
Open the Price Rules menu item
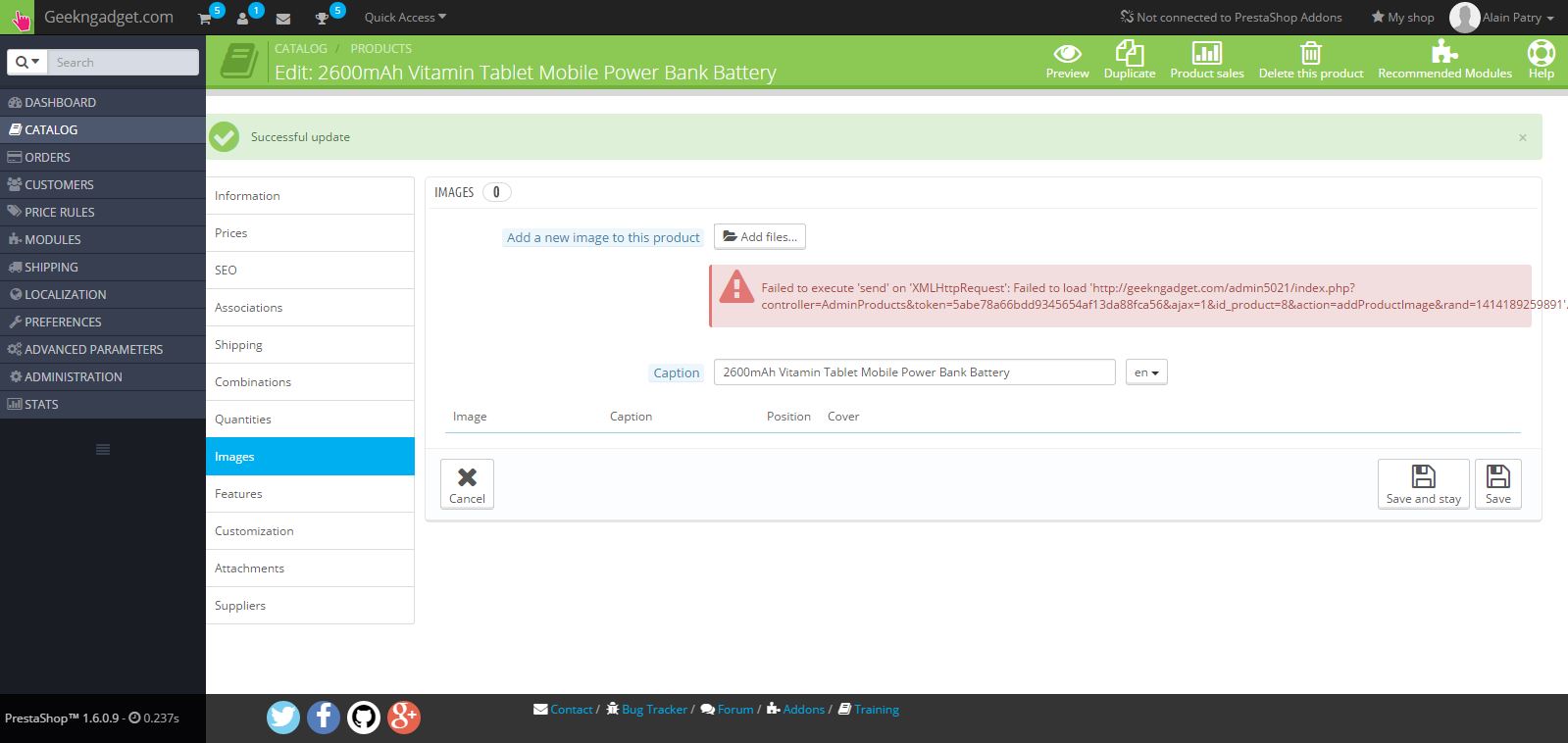coord(103,212)
